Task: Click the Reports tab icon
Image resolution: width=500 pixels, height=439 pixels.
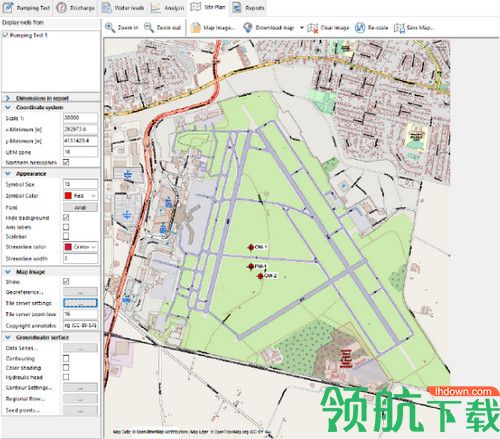Action: 237,7
